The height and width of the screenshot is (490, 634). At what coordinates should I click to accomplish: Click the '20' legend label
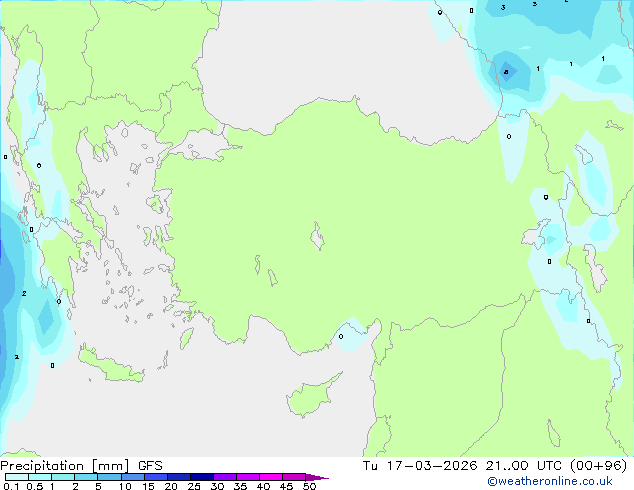171,486
